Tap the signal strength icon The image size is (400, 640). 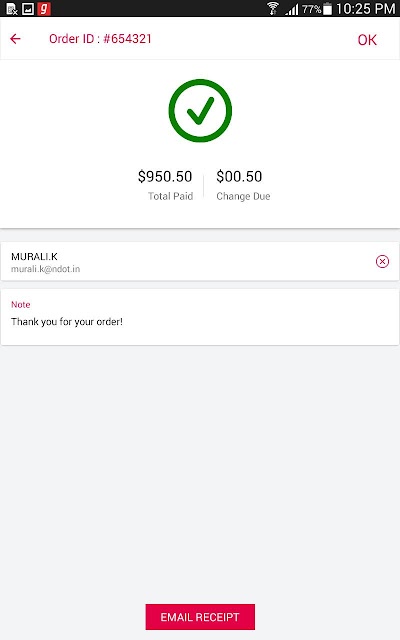(292, 9)
